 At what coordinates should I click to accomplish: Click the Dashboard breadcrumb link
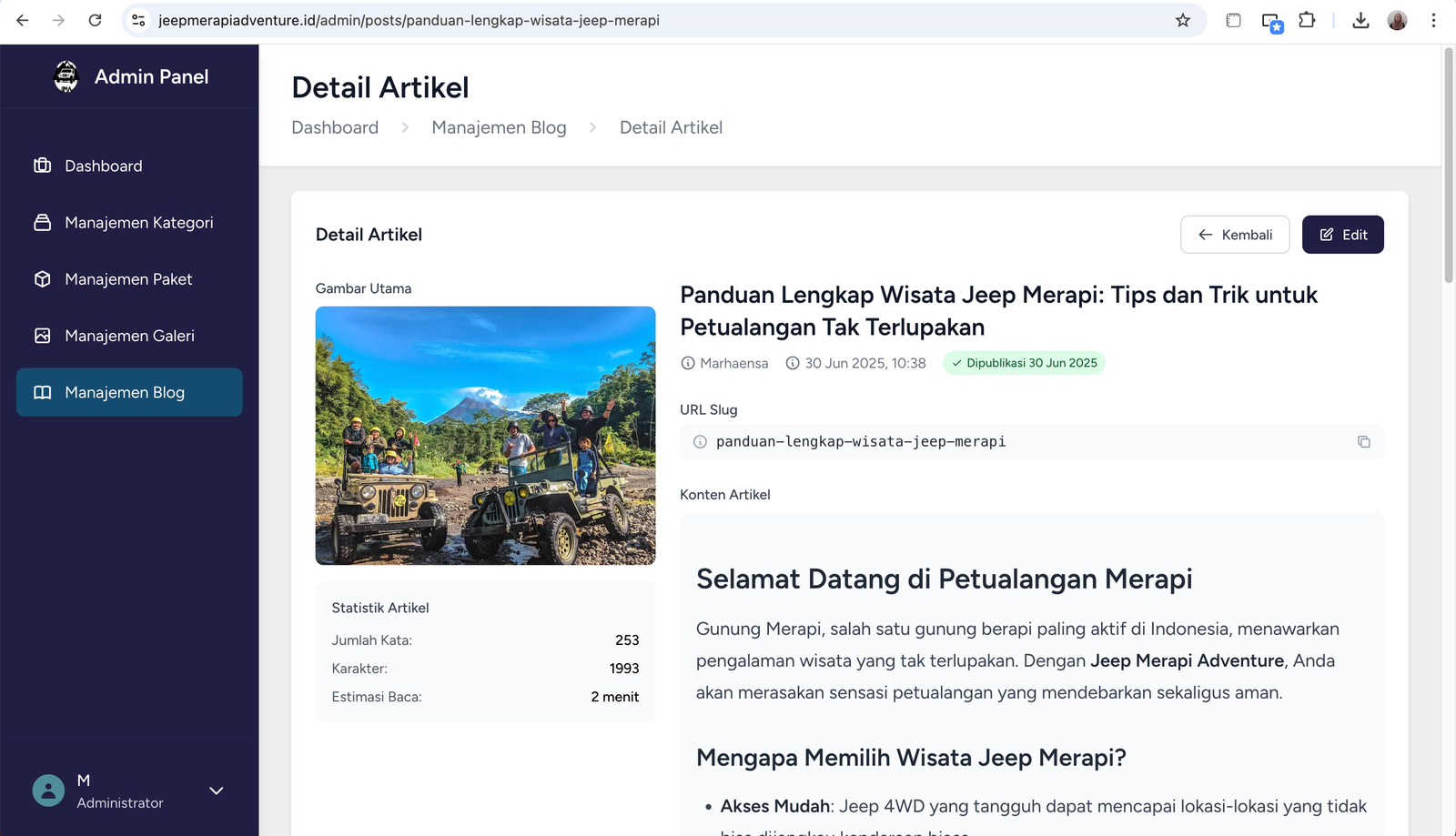coord(335,128)
